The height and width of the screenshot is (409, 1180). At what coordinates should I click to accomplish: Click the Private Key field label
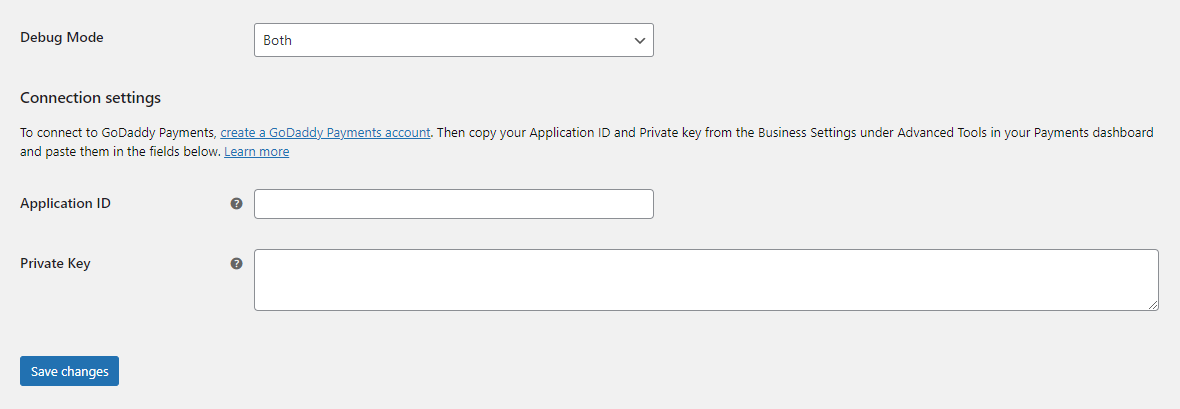click(x=55, y=263)
